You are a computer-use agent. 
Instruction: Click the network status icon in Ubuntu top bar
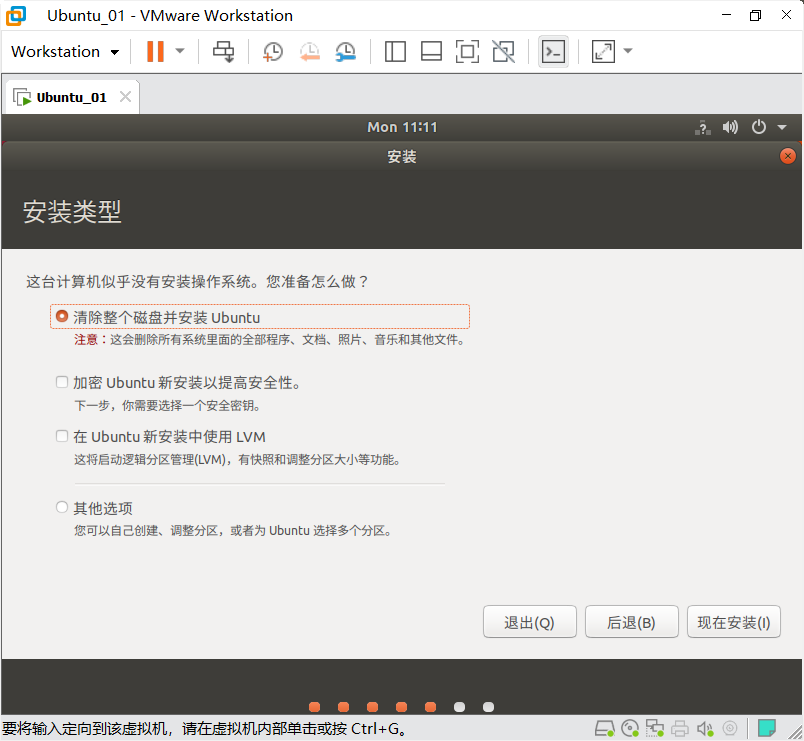(703, 127)
